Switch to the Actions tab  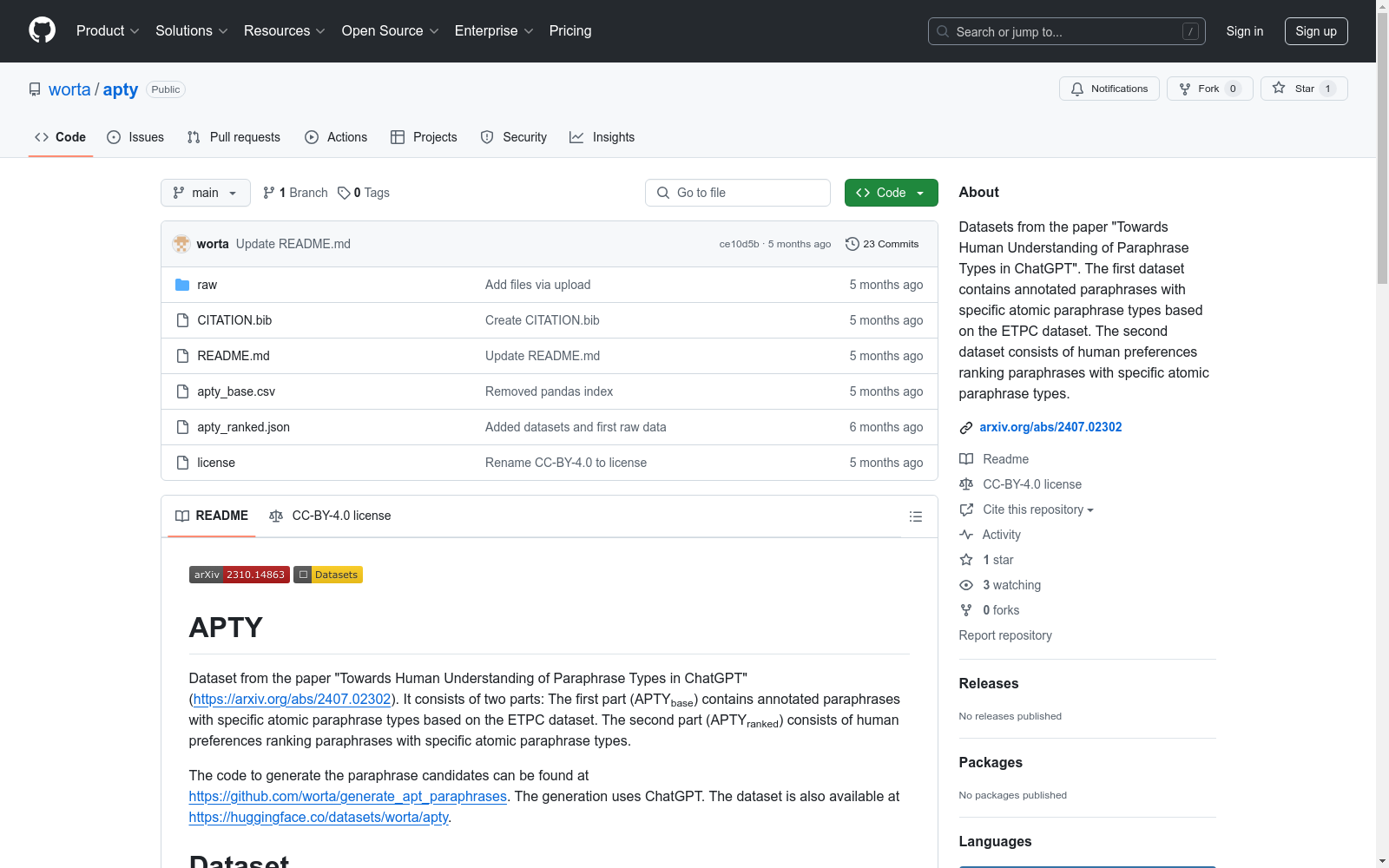tap(336, 137)
